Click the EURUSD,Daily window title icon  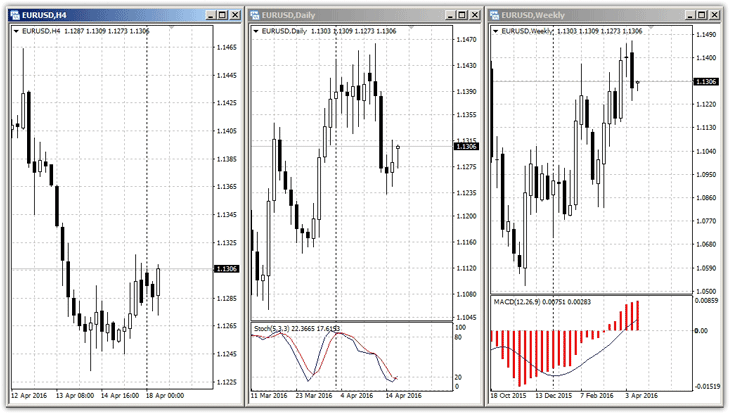click(x=256, y=15)
